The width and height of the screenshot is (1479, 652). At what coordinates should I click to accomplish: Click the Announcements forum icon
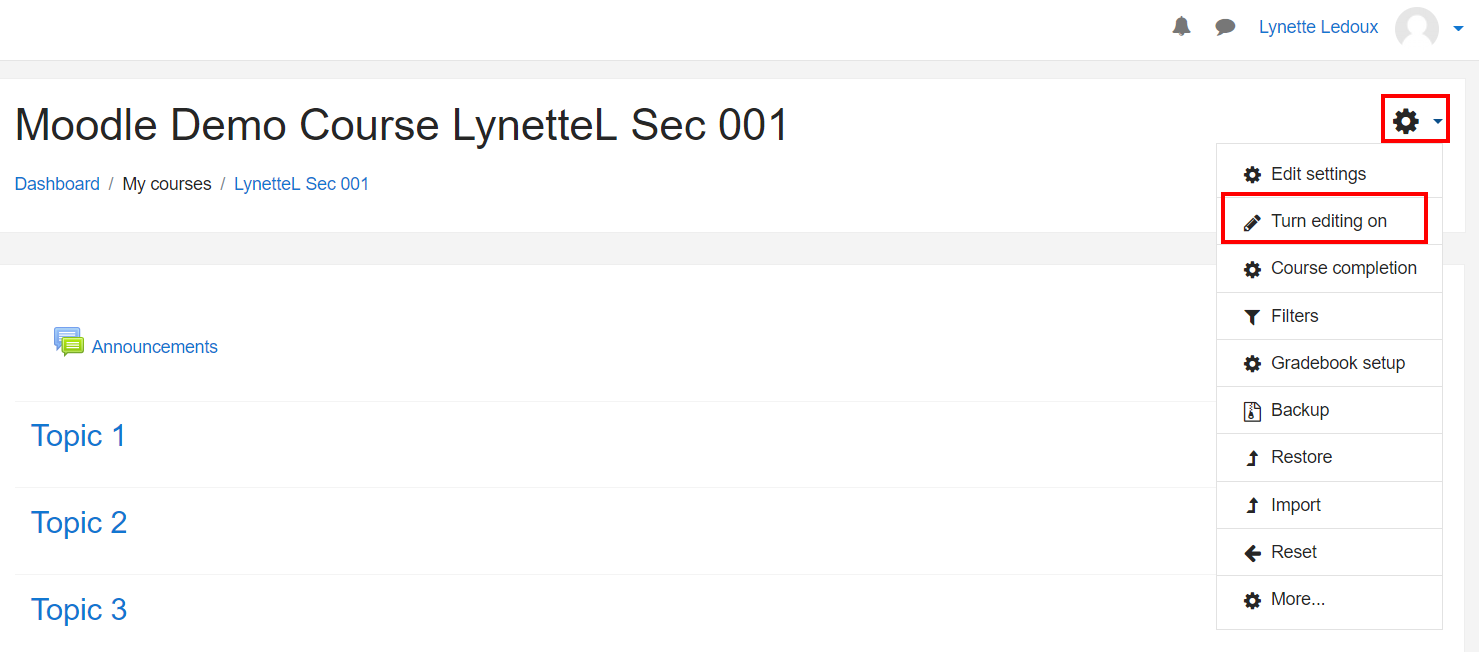[x=69, y=342]
